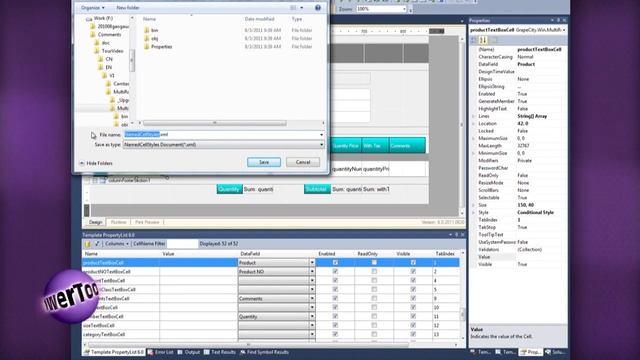
Task: Expand the Location property in Properties panel
Action: point(473,124)
